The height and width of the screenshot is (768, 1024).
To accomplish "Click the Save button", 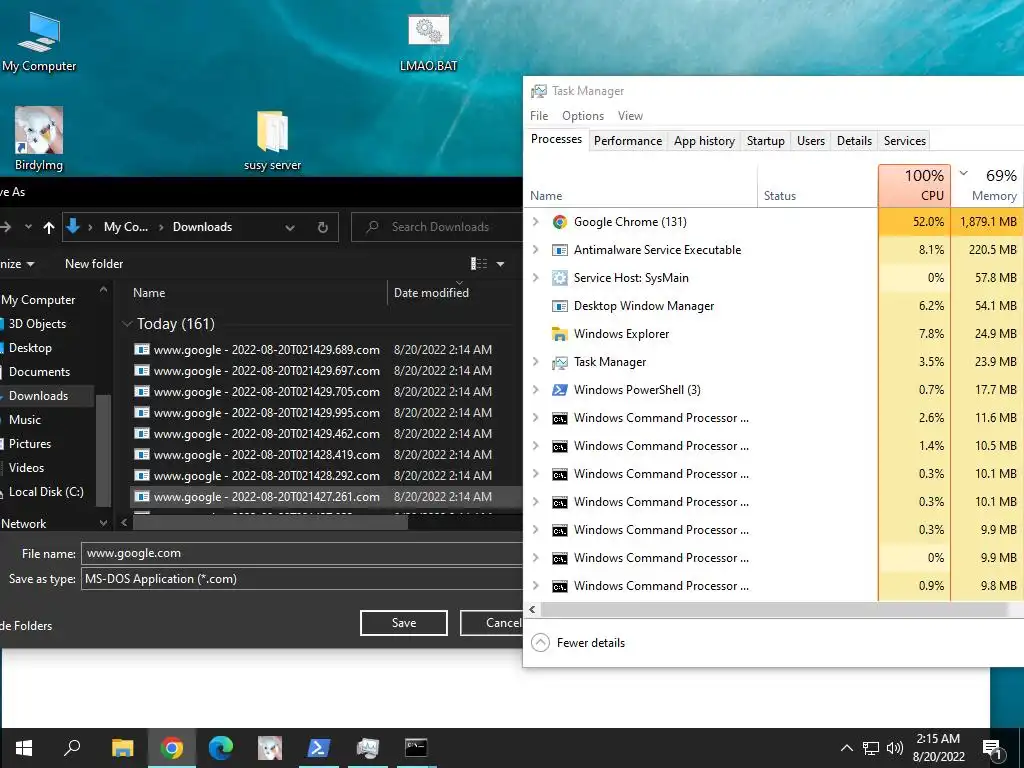I will click(404, 623).
